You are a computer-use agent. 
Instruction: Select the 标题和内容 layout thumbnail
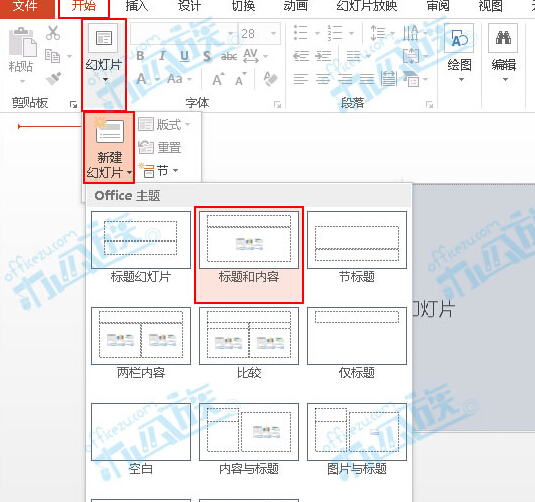pos(249,255)
